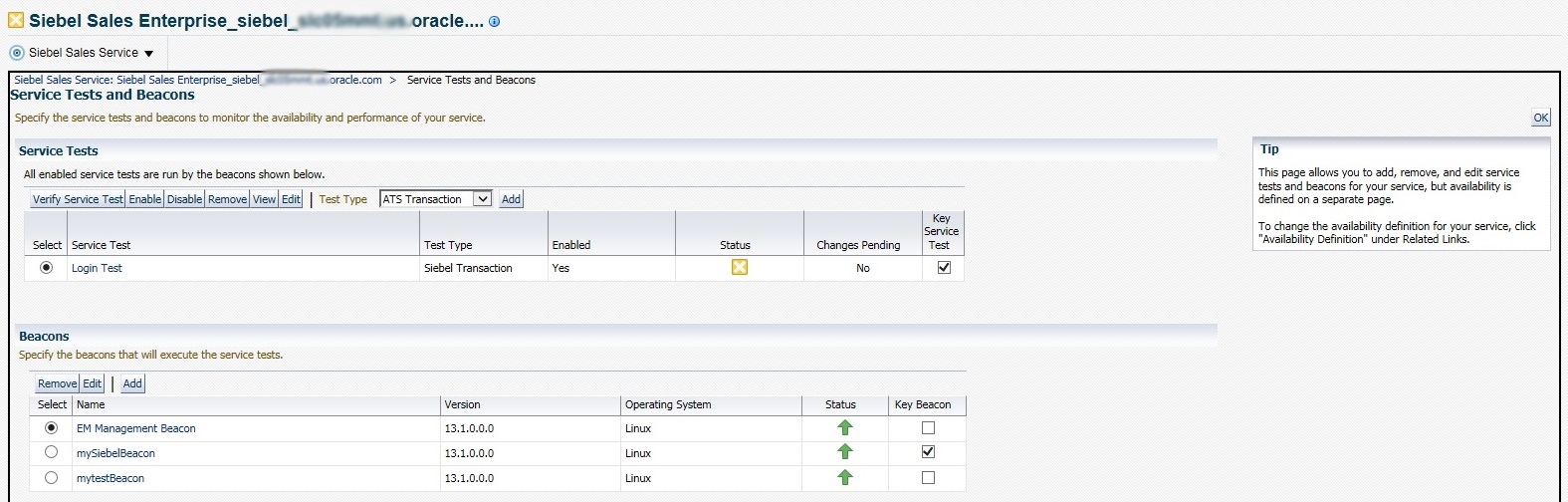Follow the Siebel Sales Service breadcrumb link
1568x502 pixels.
point(198,80)
